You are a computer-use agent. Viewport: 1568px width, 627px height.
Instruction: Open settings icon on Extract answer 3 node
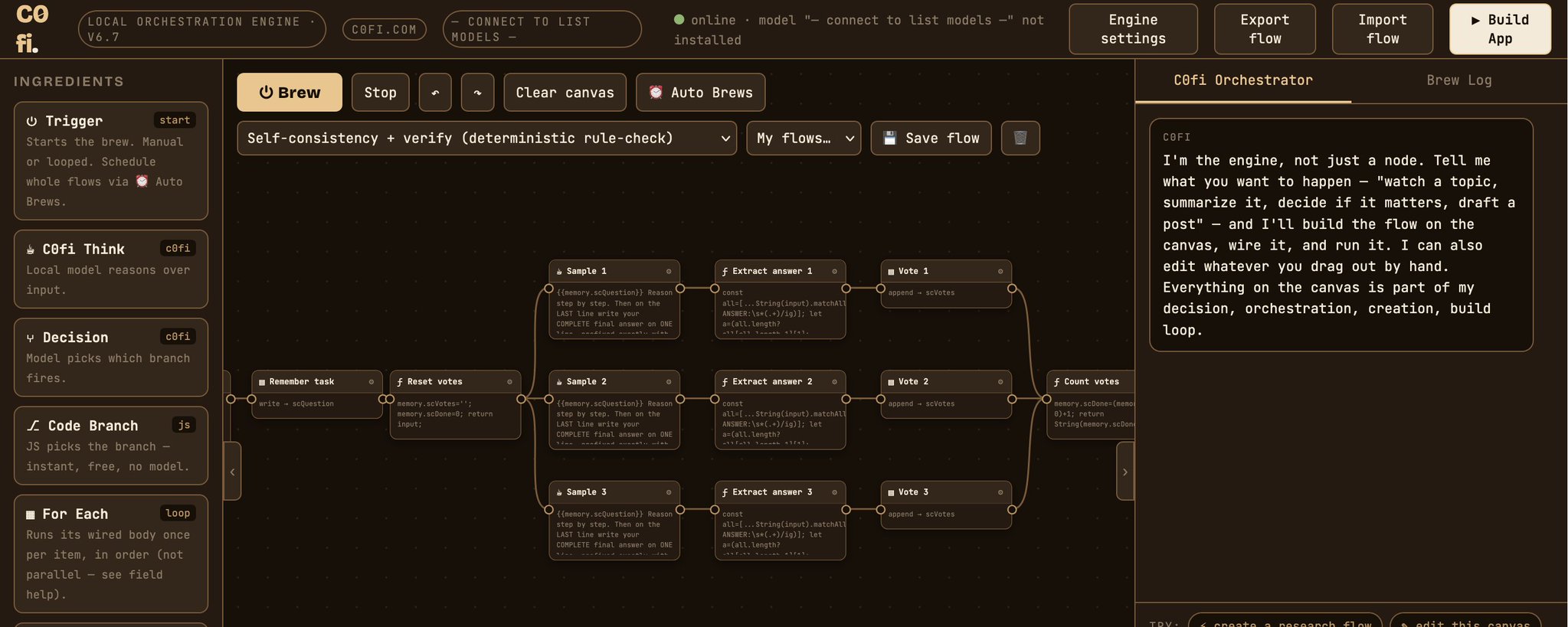point(834,492)
